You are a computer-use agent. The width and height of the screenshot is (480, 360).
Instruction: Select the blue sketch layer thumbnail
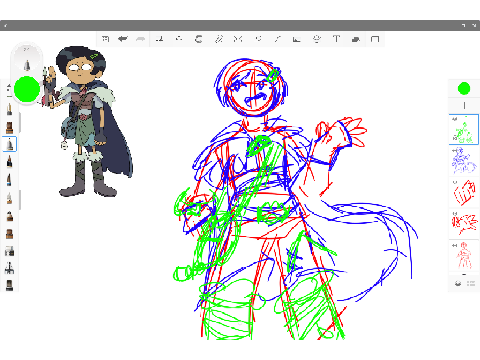point(464,161)
